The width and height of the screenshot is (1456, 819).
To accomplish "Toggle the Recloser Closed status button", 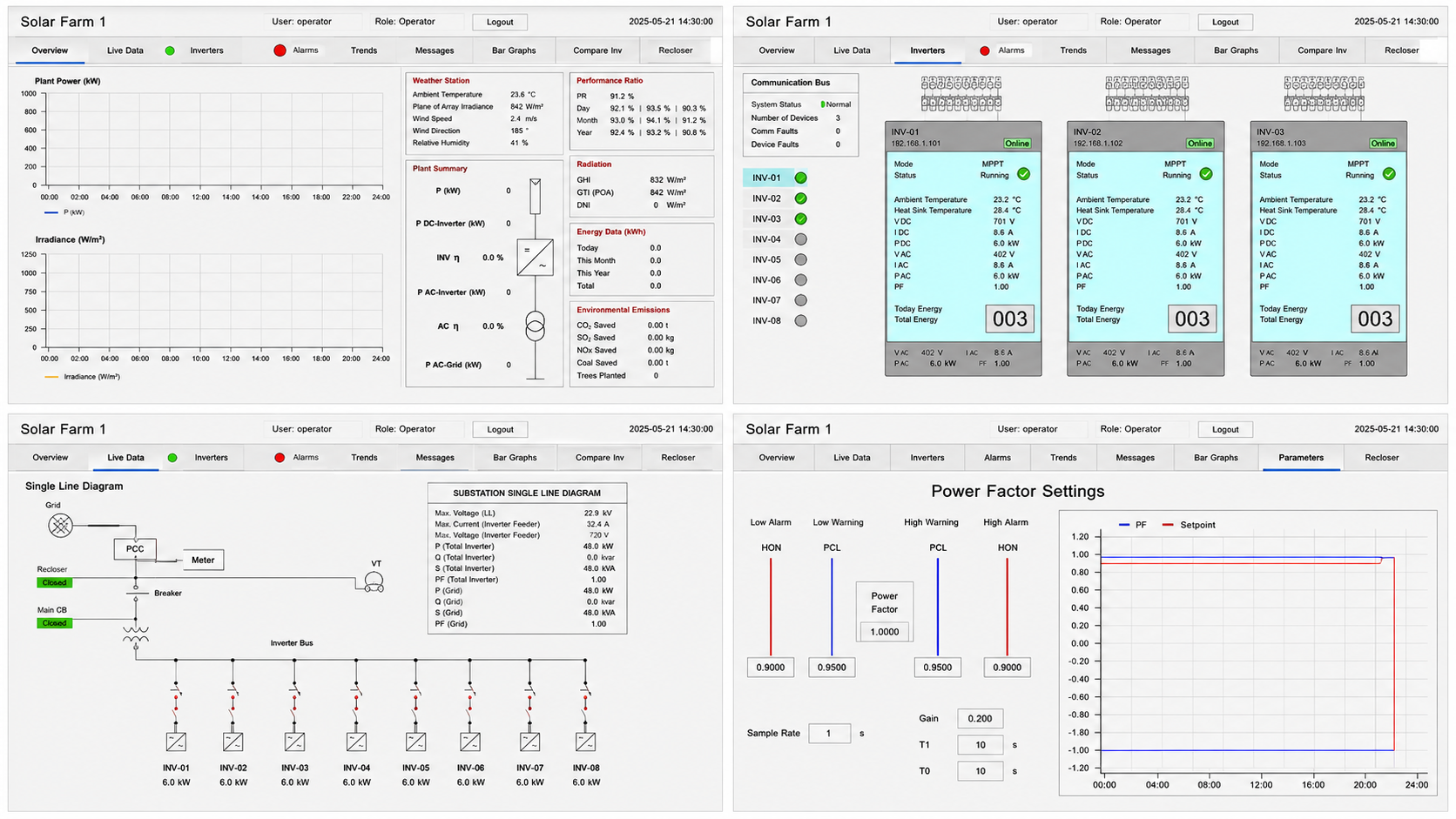I will pos(54,583).
